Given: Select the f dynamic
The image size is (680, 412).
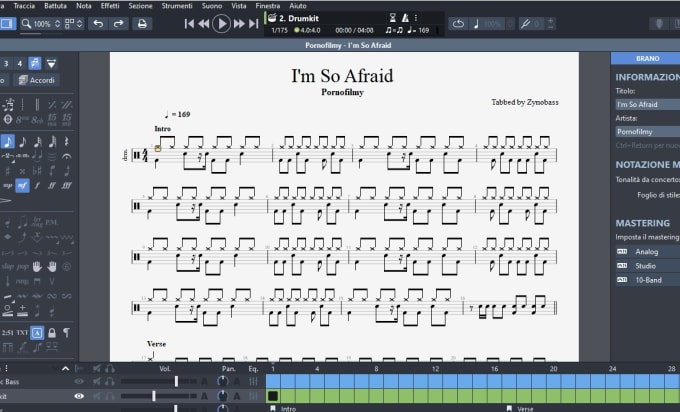Looking at the screenshot, I should 37,186.
